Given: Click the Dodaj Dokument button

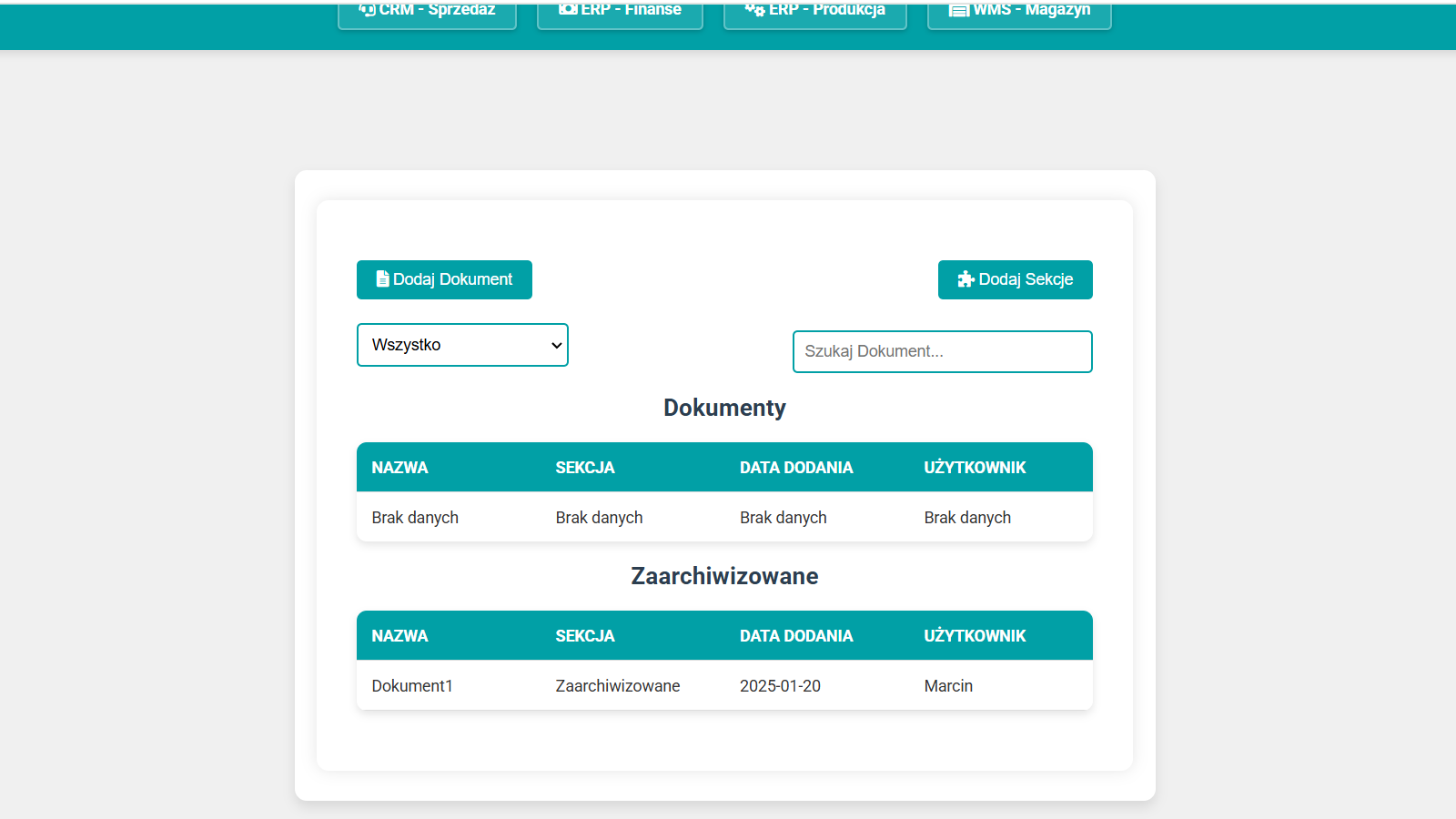Looking at the screenshot, I should tap(444, 279).
